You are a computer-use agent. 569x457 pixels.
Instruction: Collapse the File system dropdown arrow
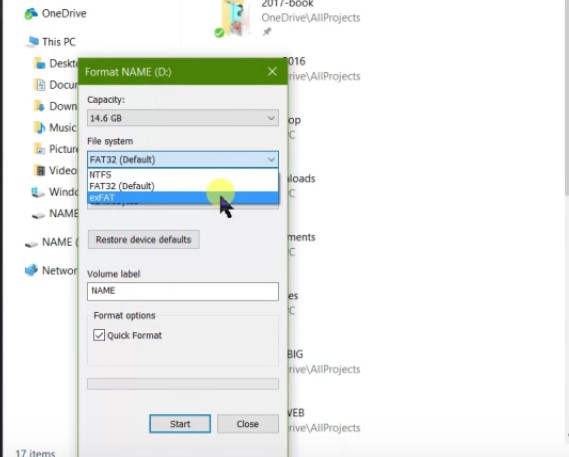(x=271, y=160)
